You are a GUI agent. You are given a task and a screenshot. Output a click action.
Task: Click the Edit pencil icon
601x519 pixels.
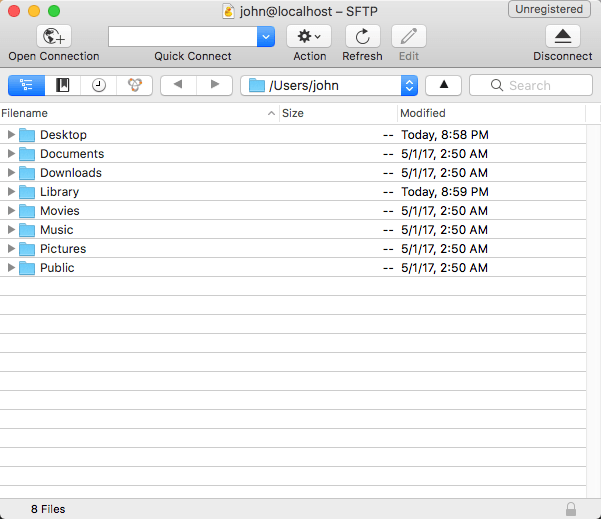pos(409,36)
